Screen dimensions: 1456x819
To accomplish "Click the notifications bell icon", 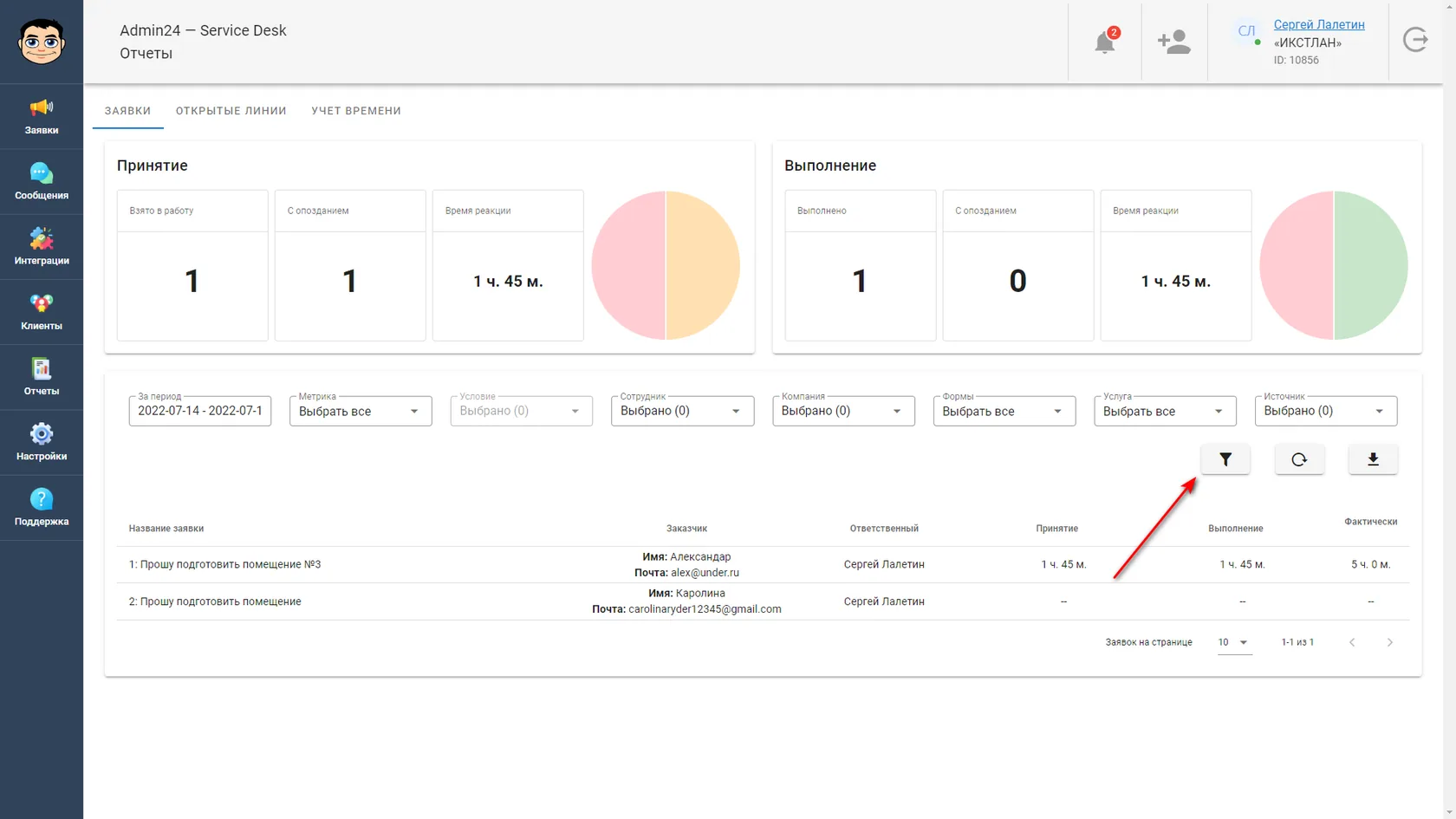I will [1105, 42].
